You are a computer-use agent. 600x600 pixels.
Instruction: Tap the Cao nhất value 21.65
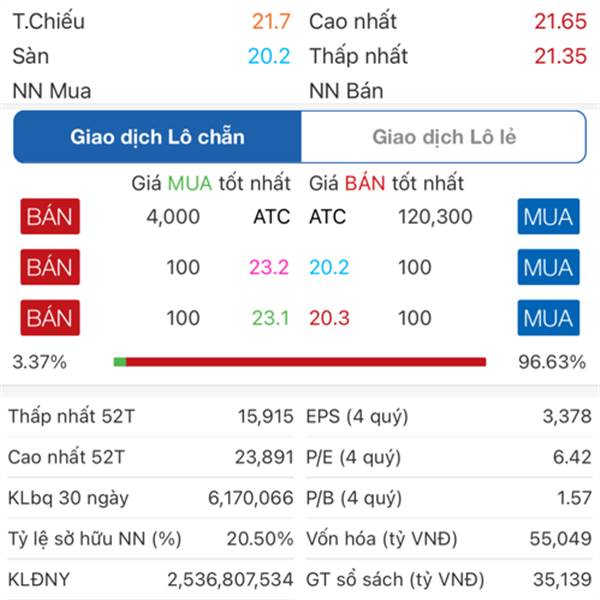560,21
